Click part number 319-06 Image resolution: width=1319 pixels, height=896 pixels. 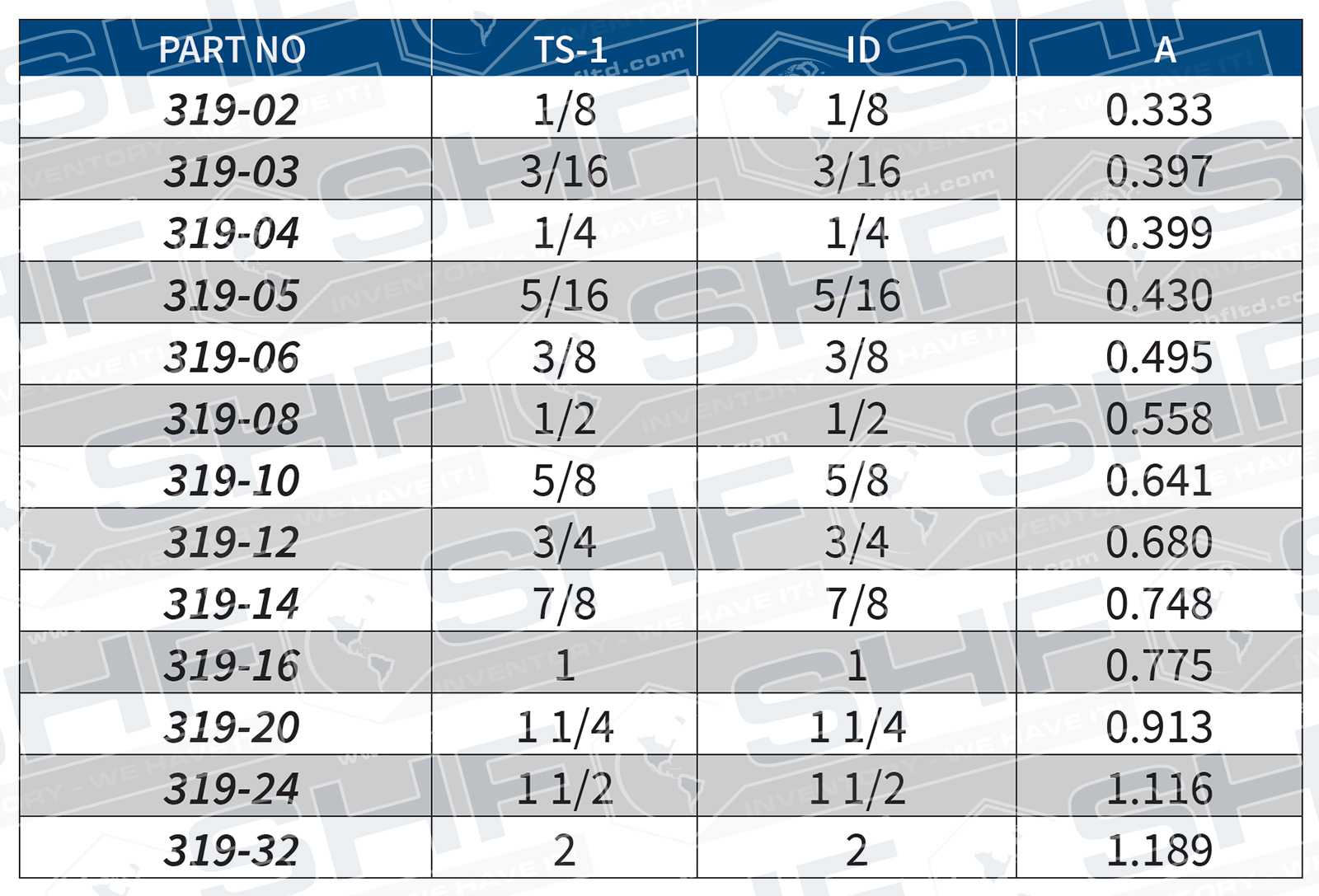[x=232, y=357]
